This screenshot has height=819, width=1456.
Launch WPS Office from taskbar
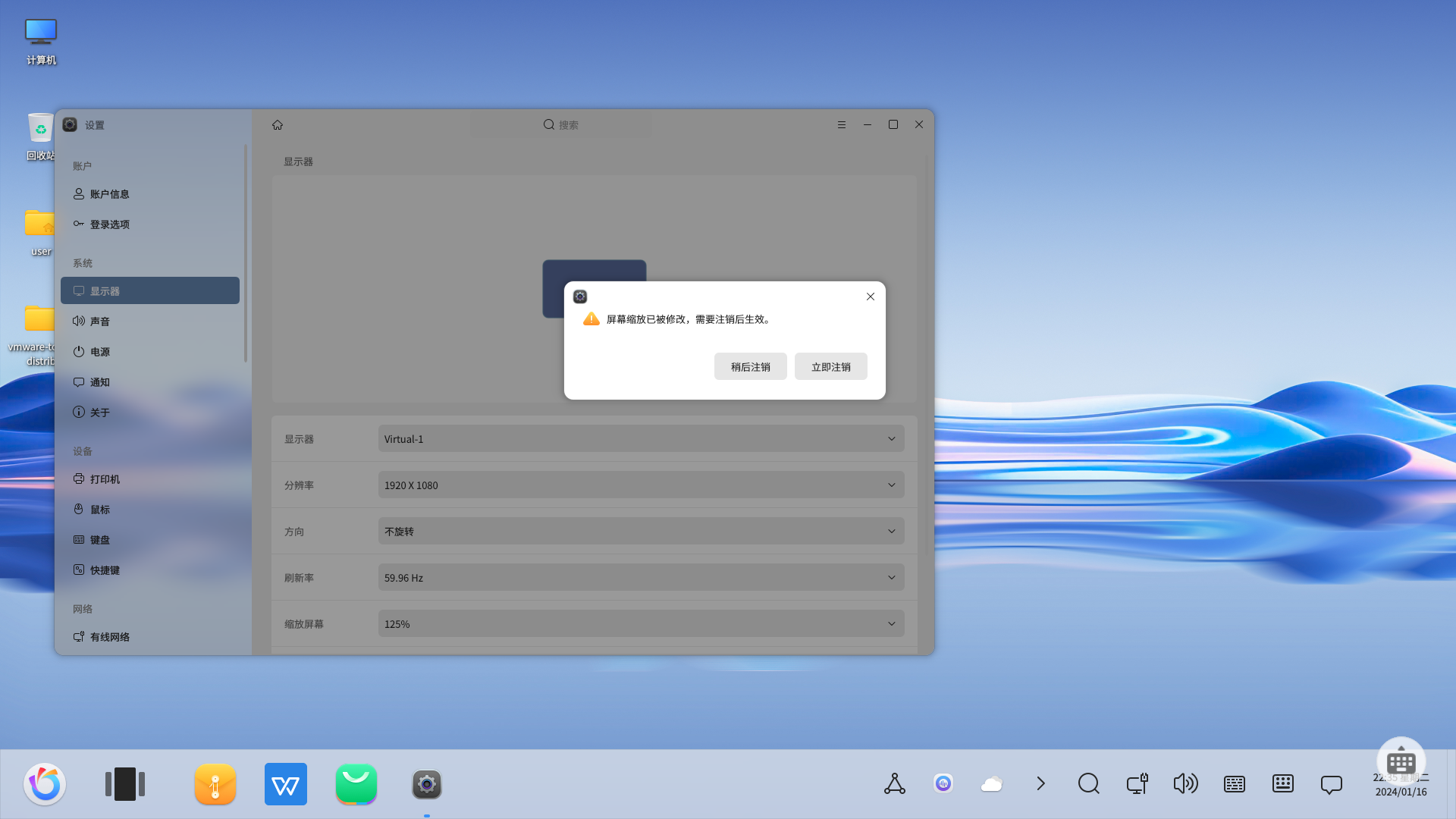click(286, 784)
